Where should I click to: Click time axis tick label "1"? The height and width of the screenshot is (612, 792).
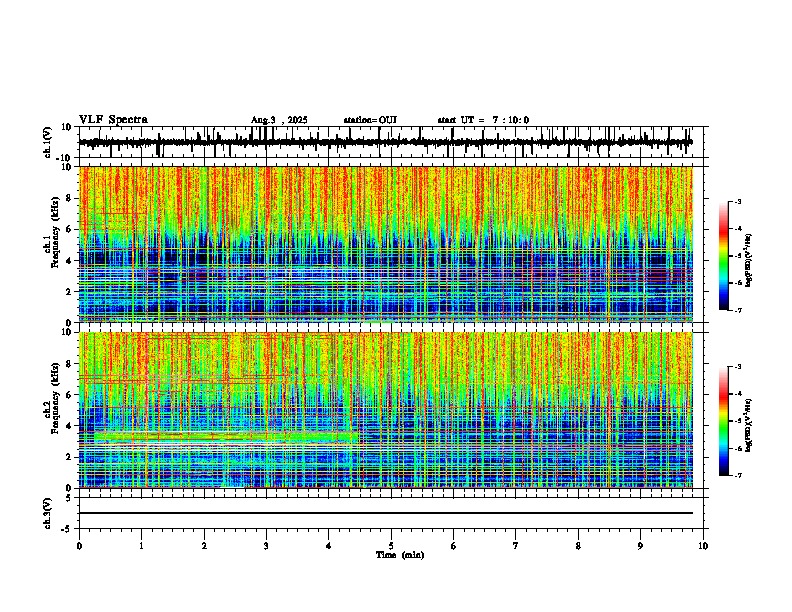(142, 546)
